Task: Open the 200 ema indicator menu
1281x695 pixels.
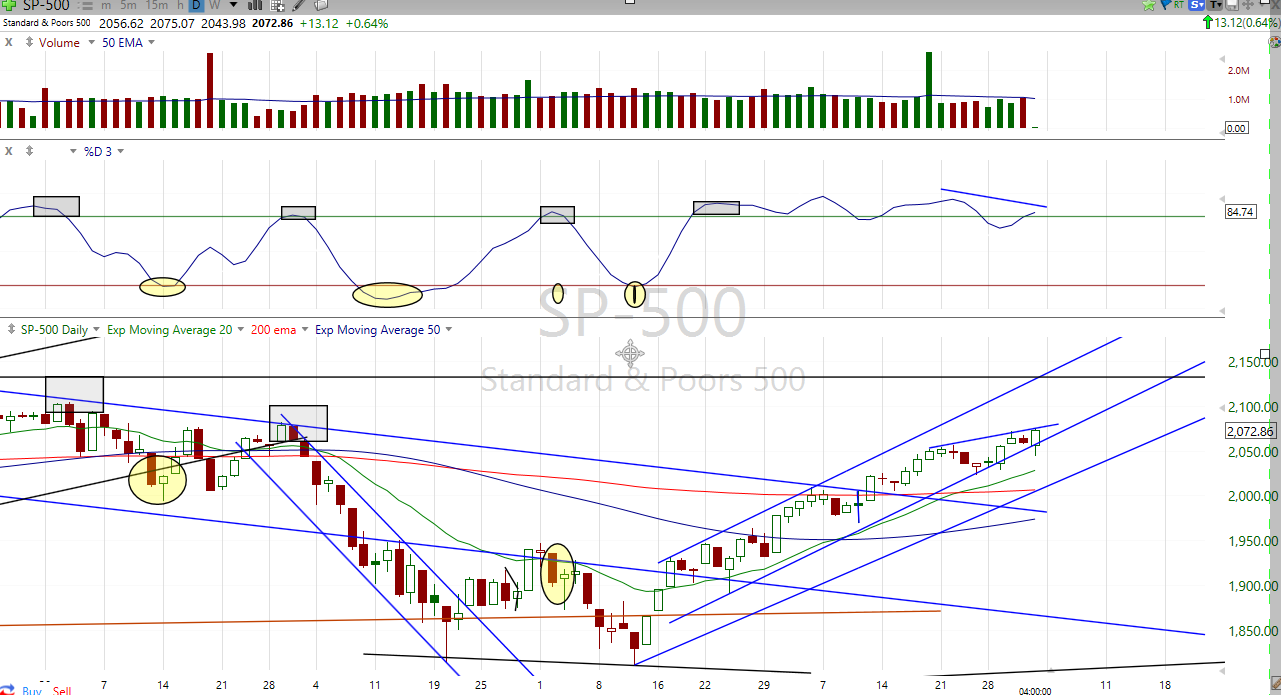Action: point(304,329)
